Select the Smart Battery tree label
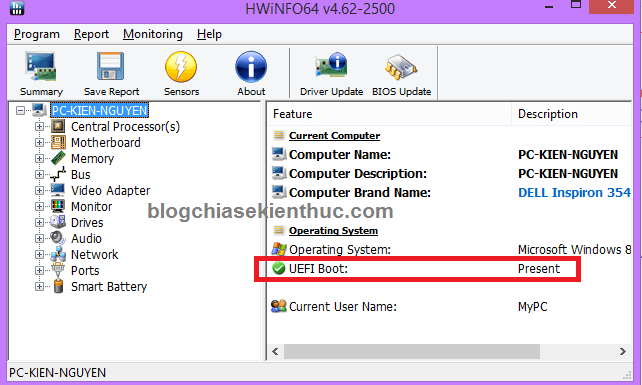642x385 pixels. 109,286
